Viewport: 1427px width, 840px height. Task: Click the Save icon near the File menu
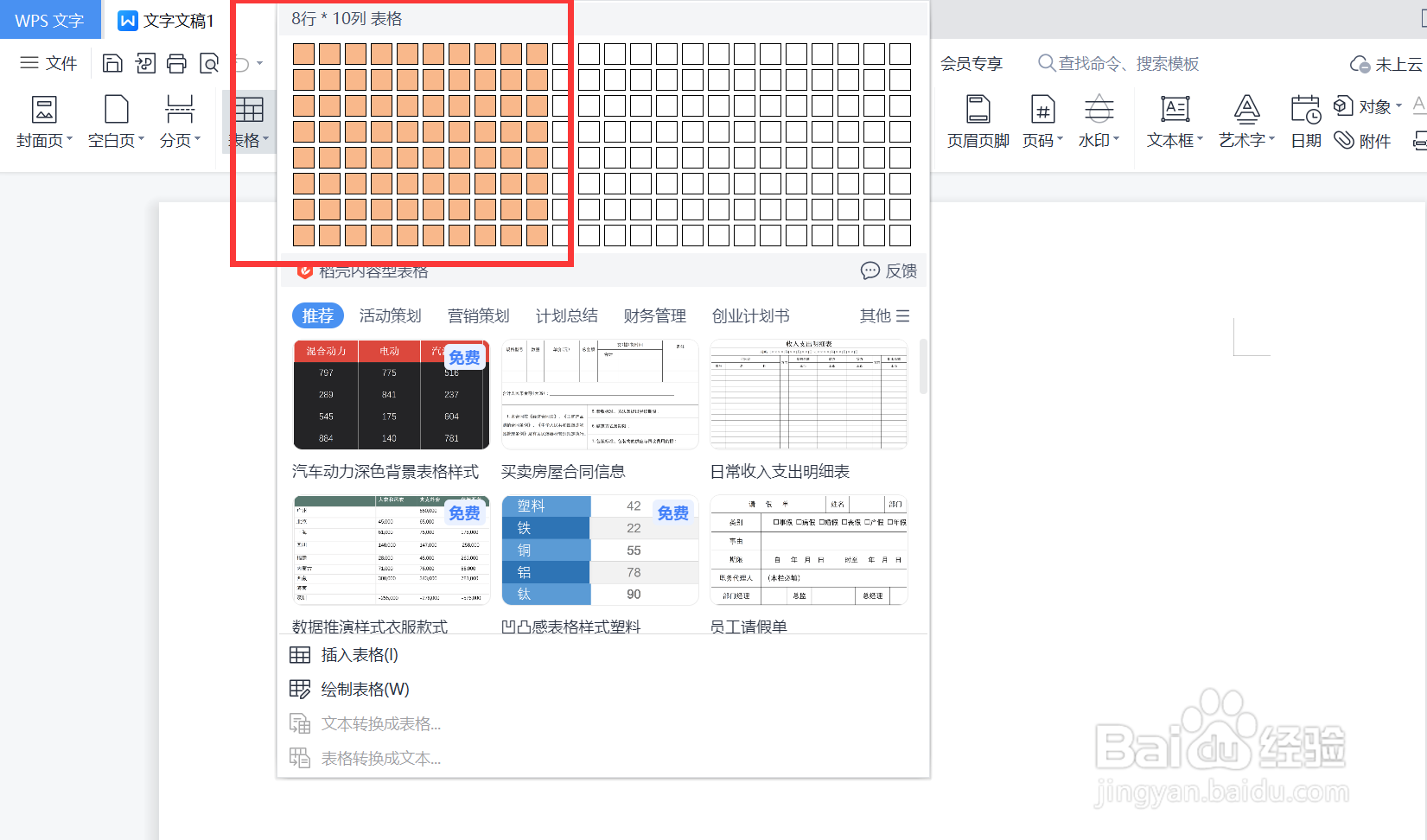coord(112,63)
